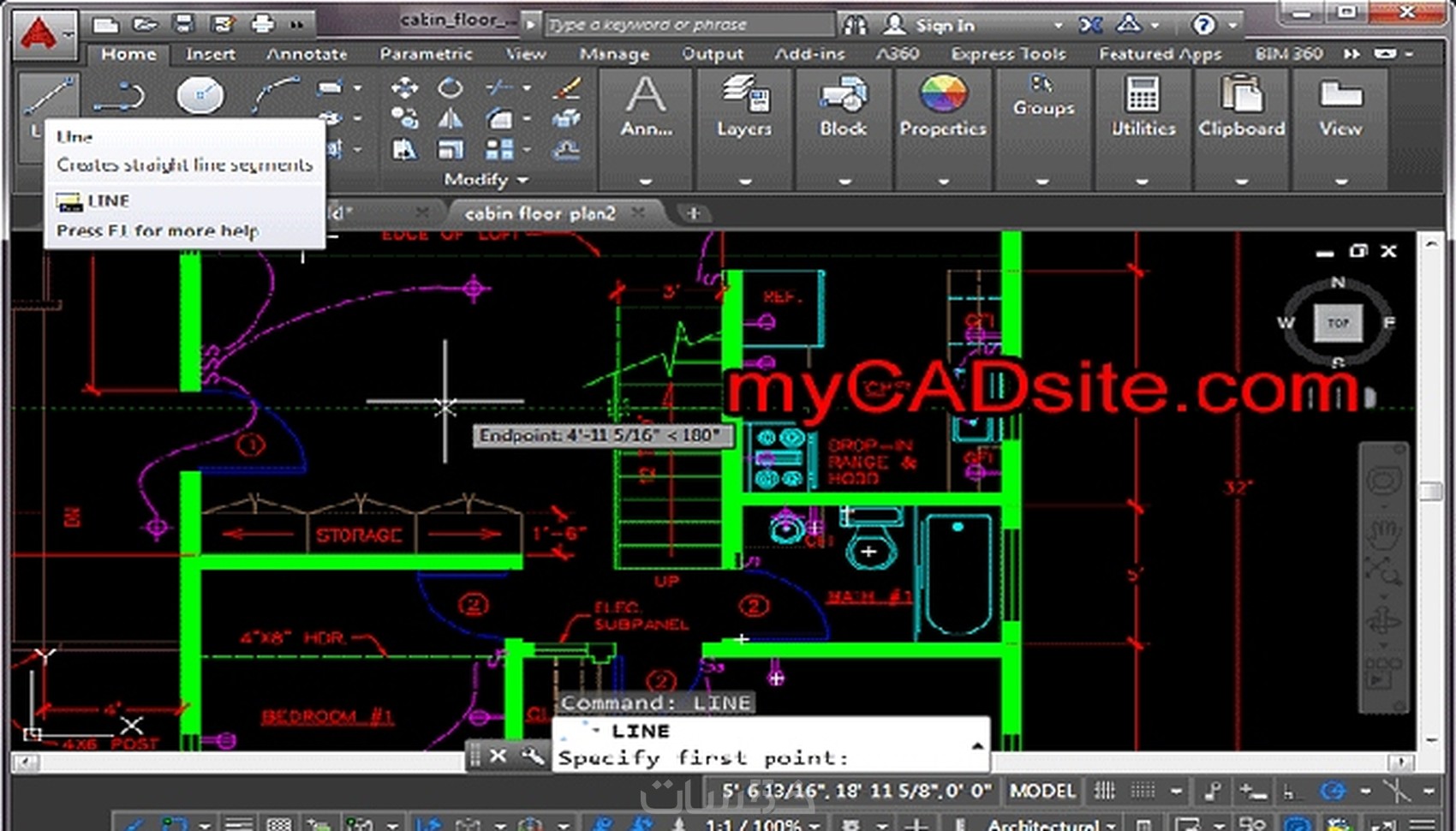Select the Fillet tool in Modify panel
The height and width of the screenshot is (831, 1456).
[x=498, y=118]
